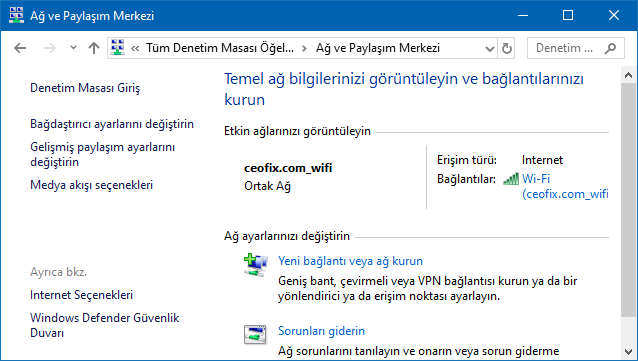Click the Denetim search field
Viewport: 638px width, 361px height.
coord(575,48)
